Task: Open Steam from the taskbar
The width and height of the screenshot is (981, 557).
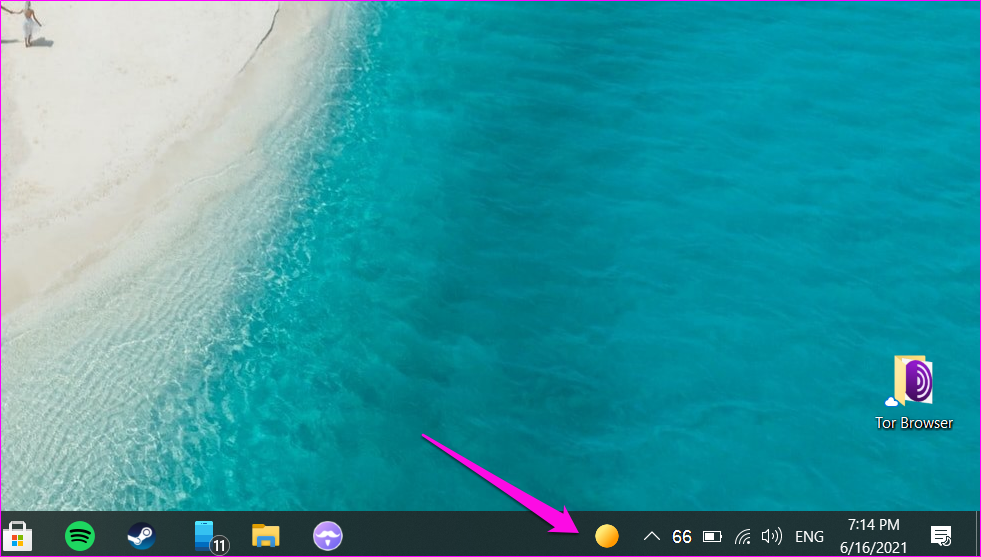Action: 141,536
